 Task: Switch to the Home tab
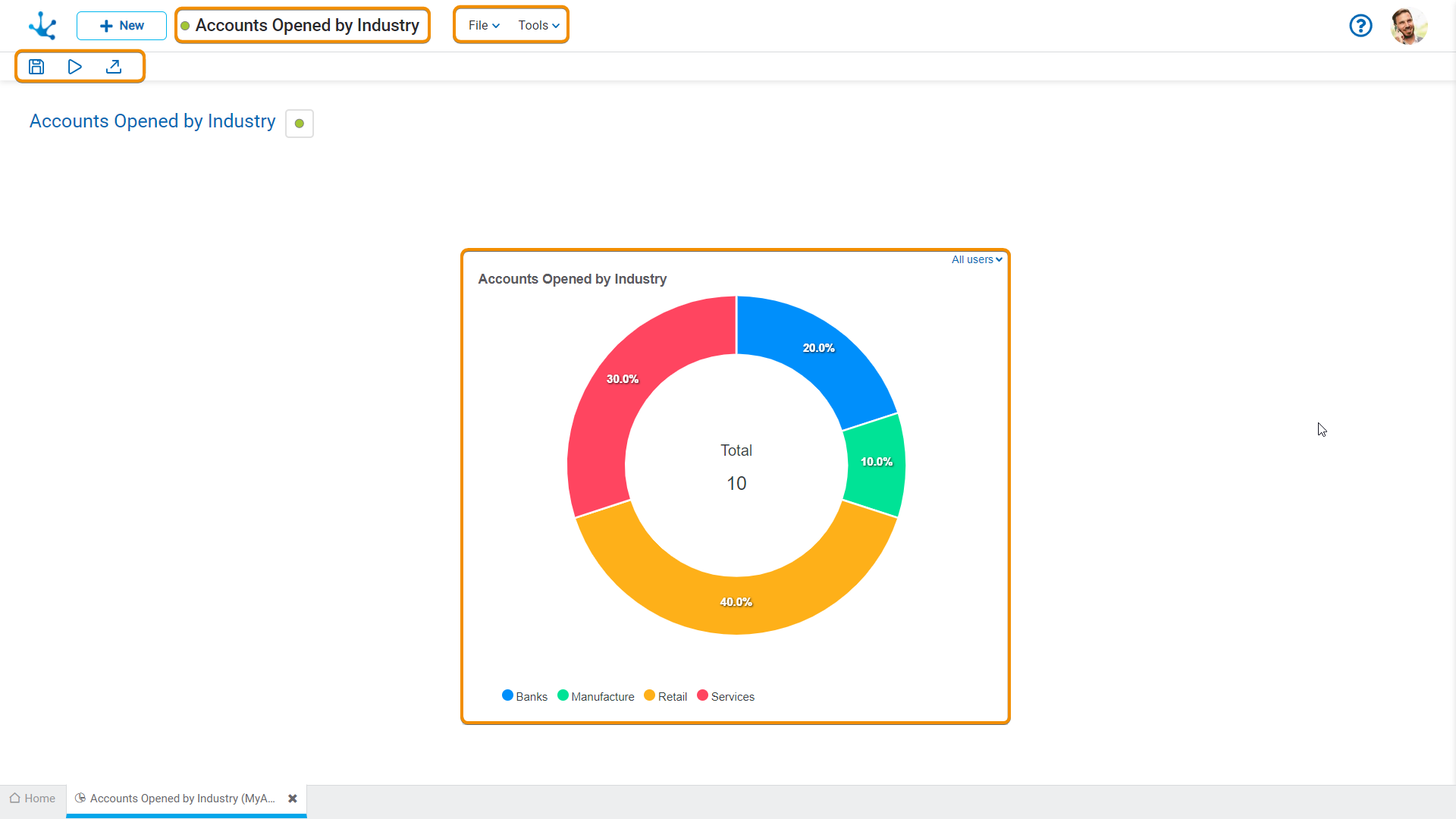coord(33,799)
